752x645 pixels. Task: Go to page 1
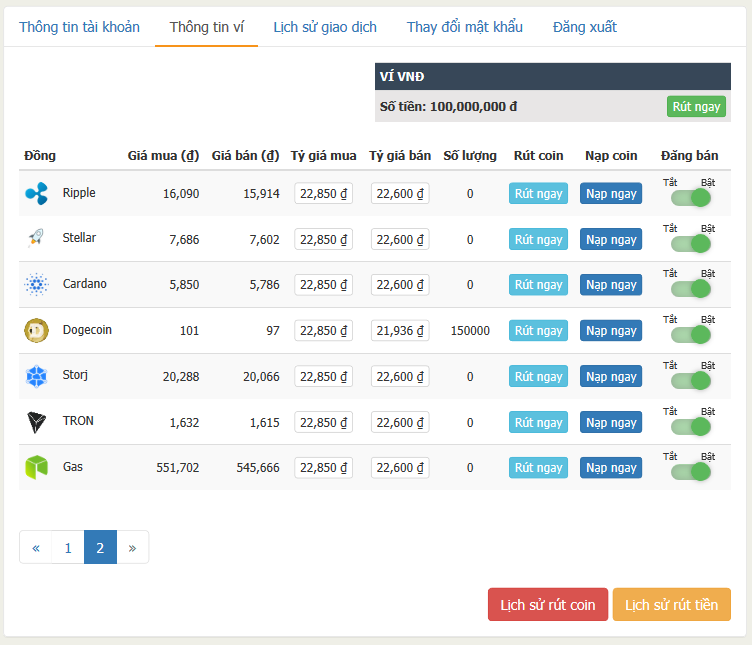[x=68, y=547]
